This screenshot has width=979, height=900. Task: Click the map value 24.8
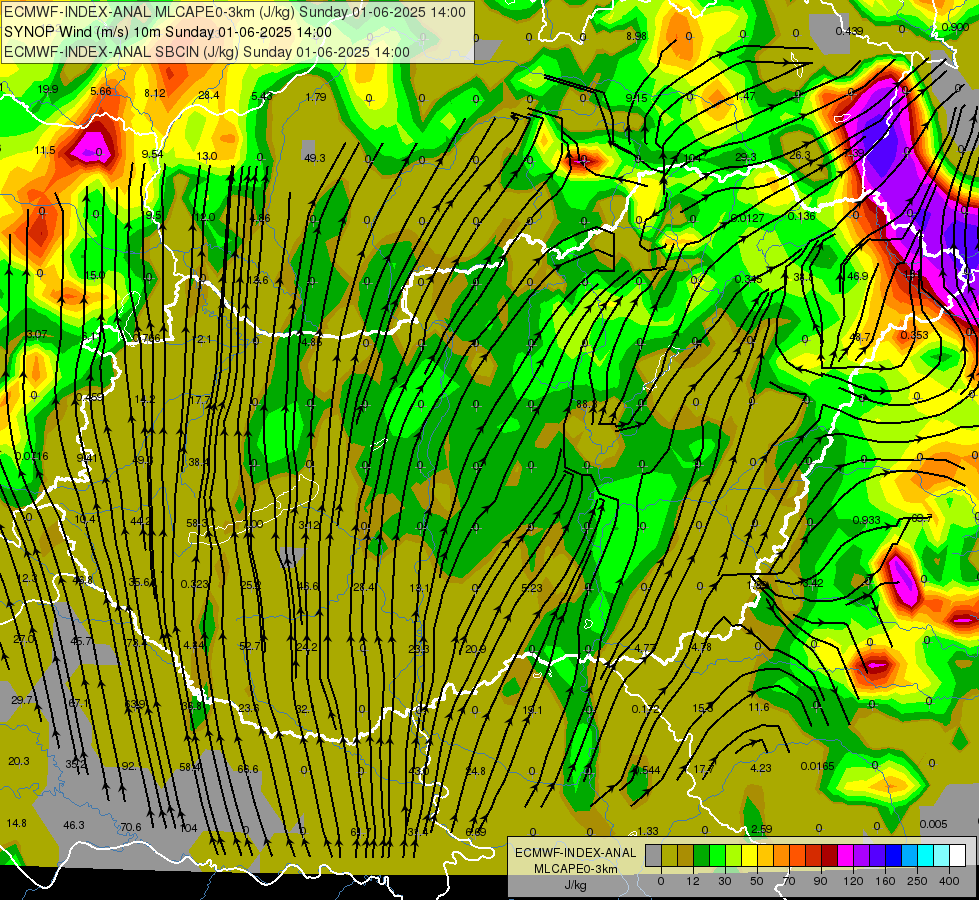[x=475, y=771]
